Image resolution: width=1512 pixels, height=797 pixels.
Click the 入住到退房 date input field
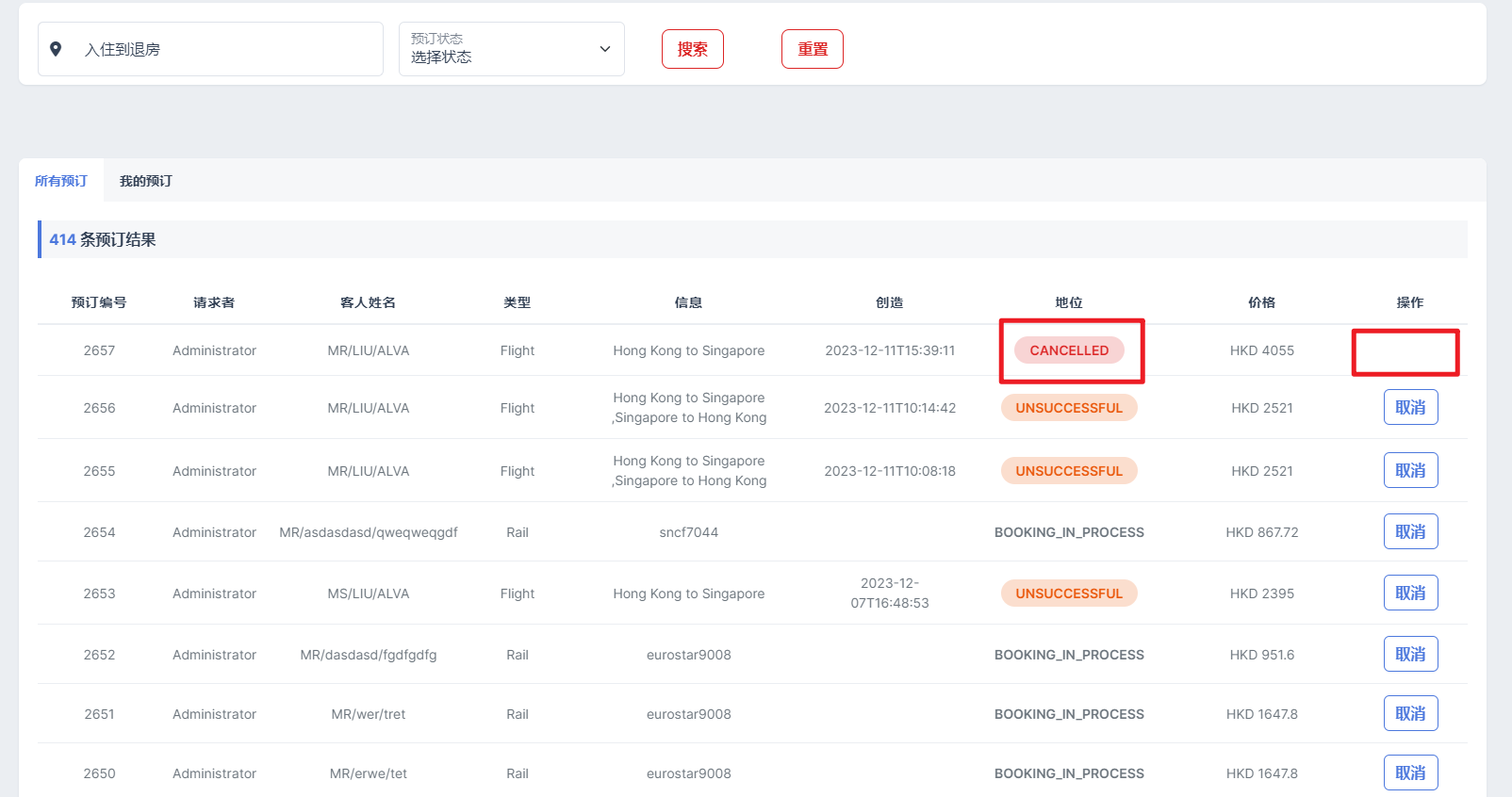tap(226, 49)
